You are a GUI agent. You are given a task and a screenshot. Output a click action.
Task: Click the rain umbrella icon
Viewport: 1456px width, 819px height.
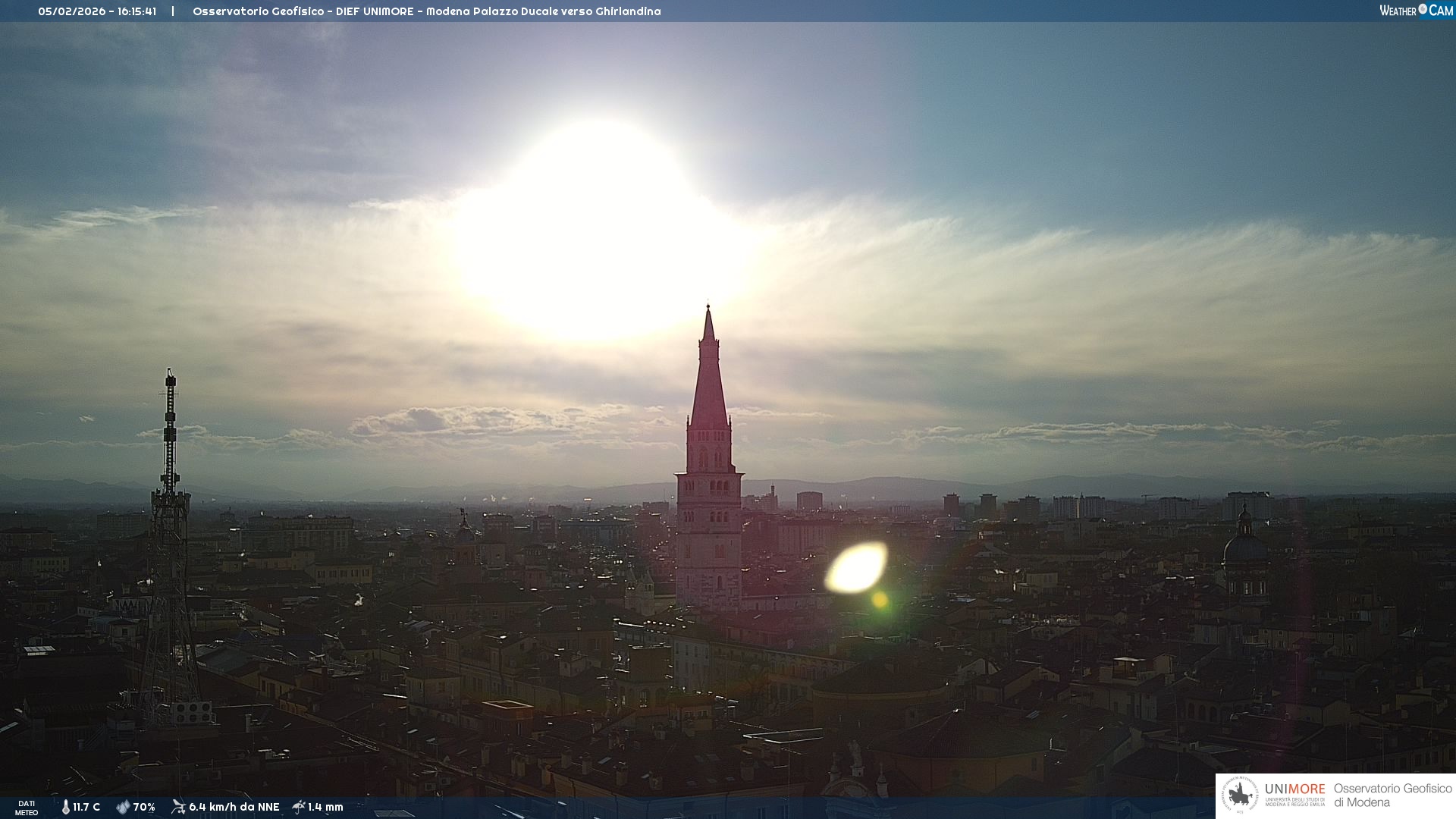[x=299, y=807]
